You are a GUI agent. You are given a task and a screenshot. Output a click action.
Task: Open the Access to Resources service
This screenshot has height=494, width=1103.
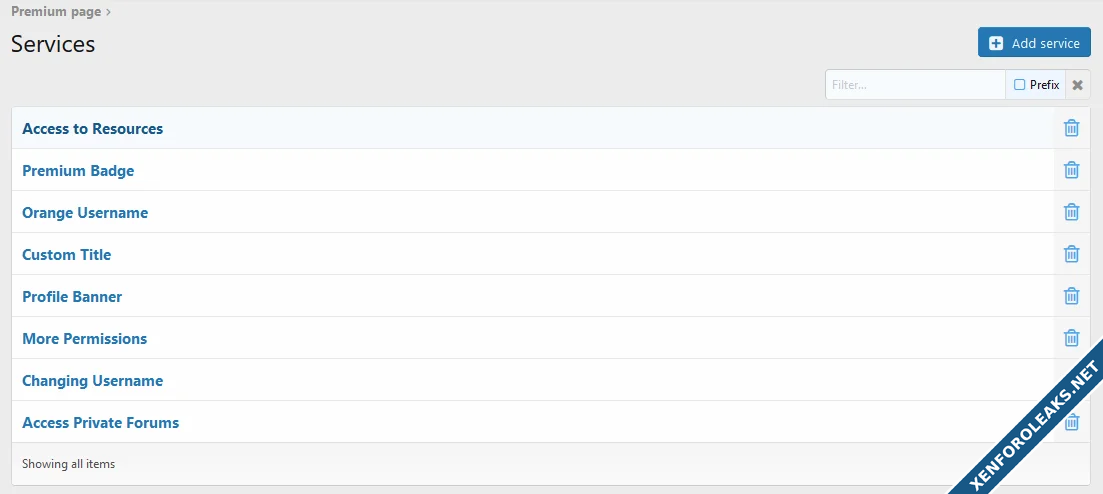click(x=92, y=129)
